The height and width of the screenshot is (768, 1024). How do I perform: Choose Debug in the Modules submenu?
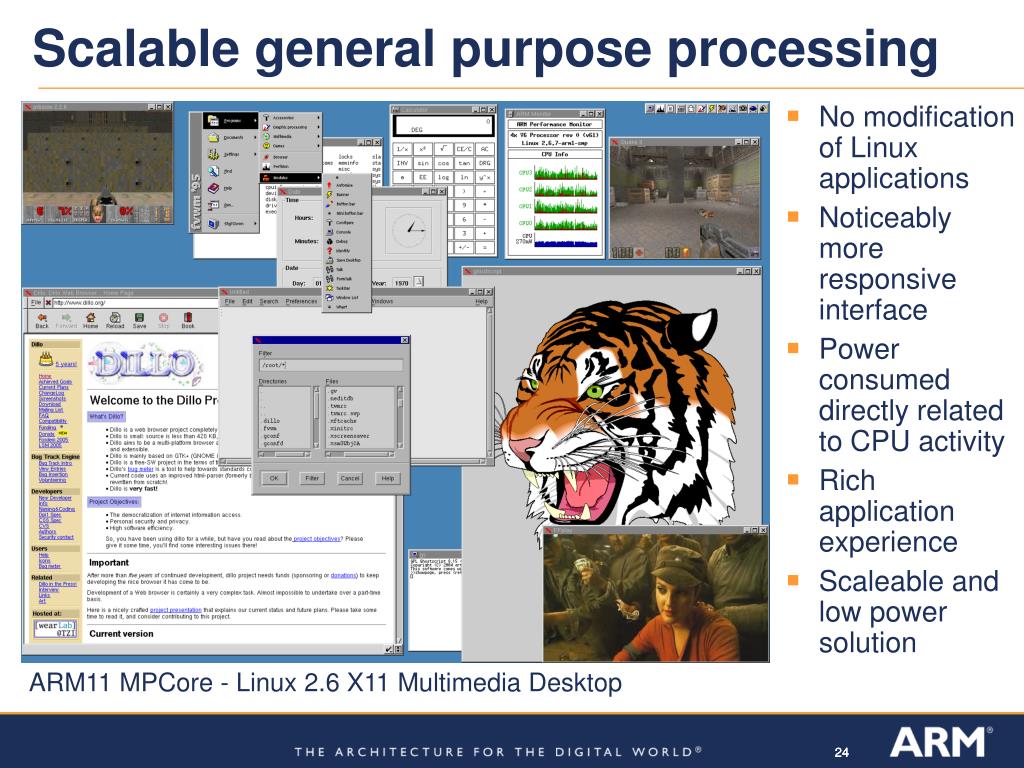(x=347, y=242)
